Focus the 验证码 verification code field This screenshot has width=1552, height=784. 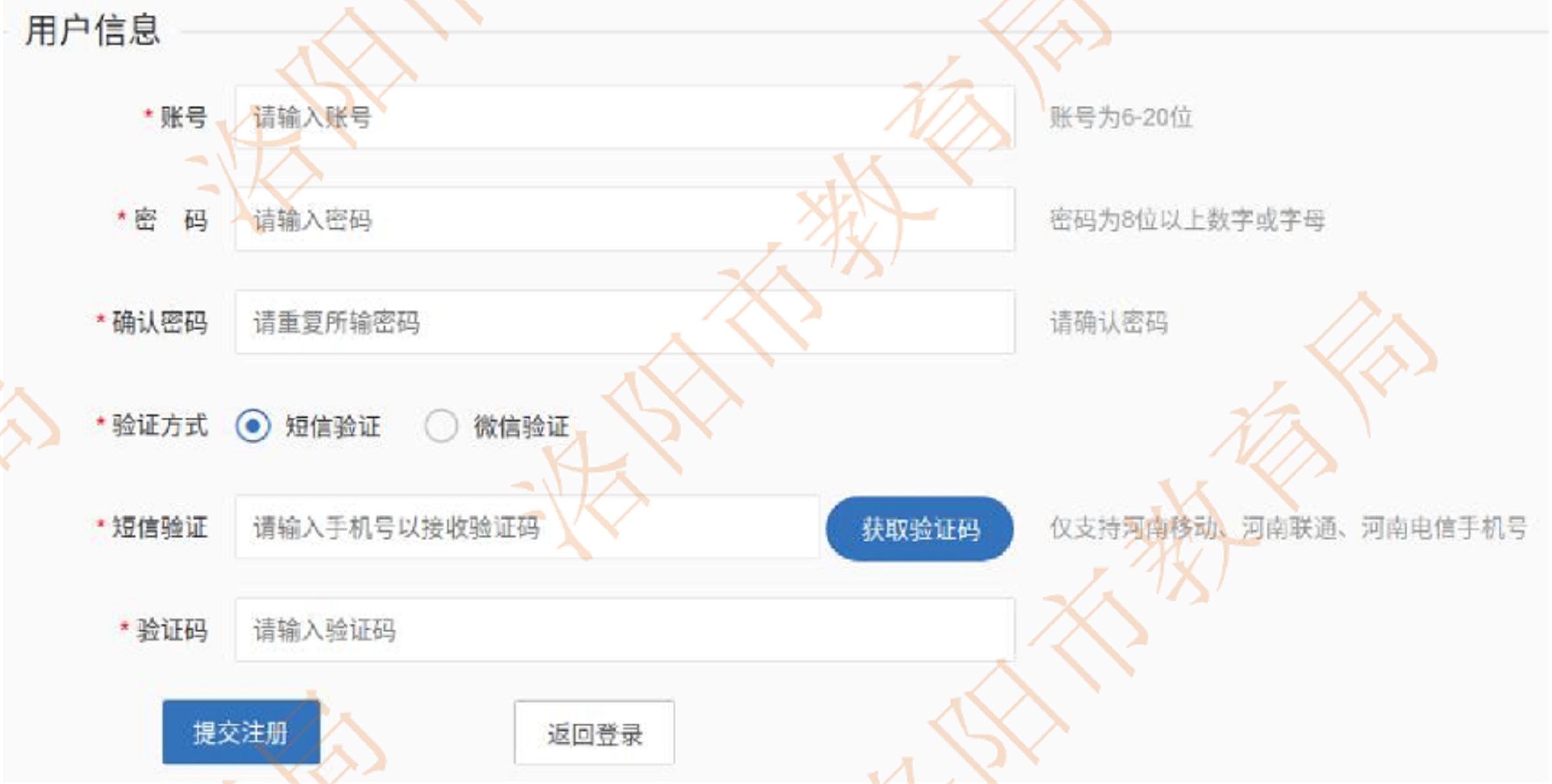(x=624, y=630)
